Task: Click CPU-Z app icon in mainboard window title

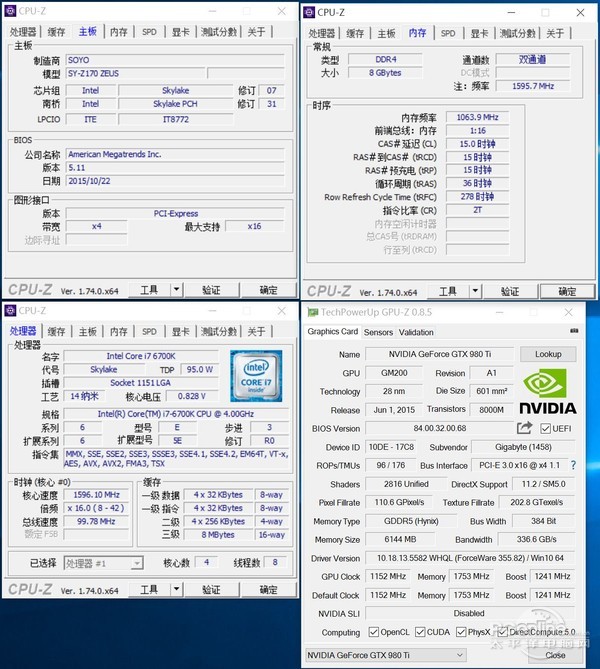Action: click(x=10, y=11)
